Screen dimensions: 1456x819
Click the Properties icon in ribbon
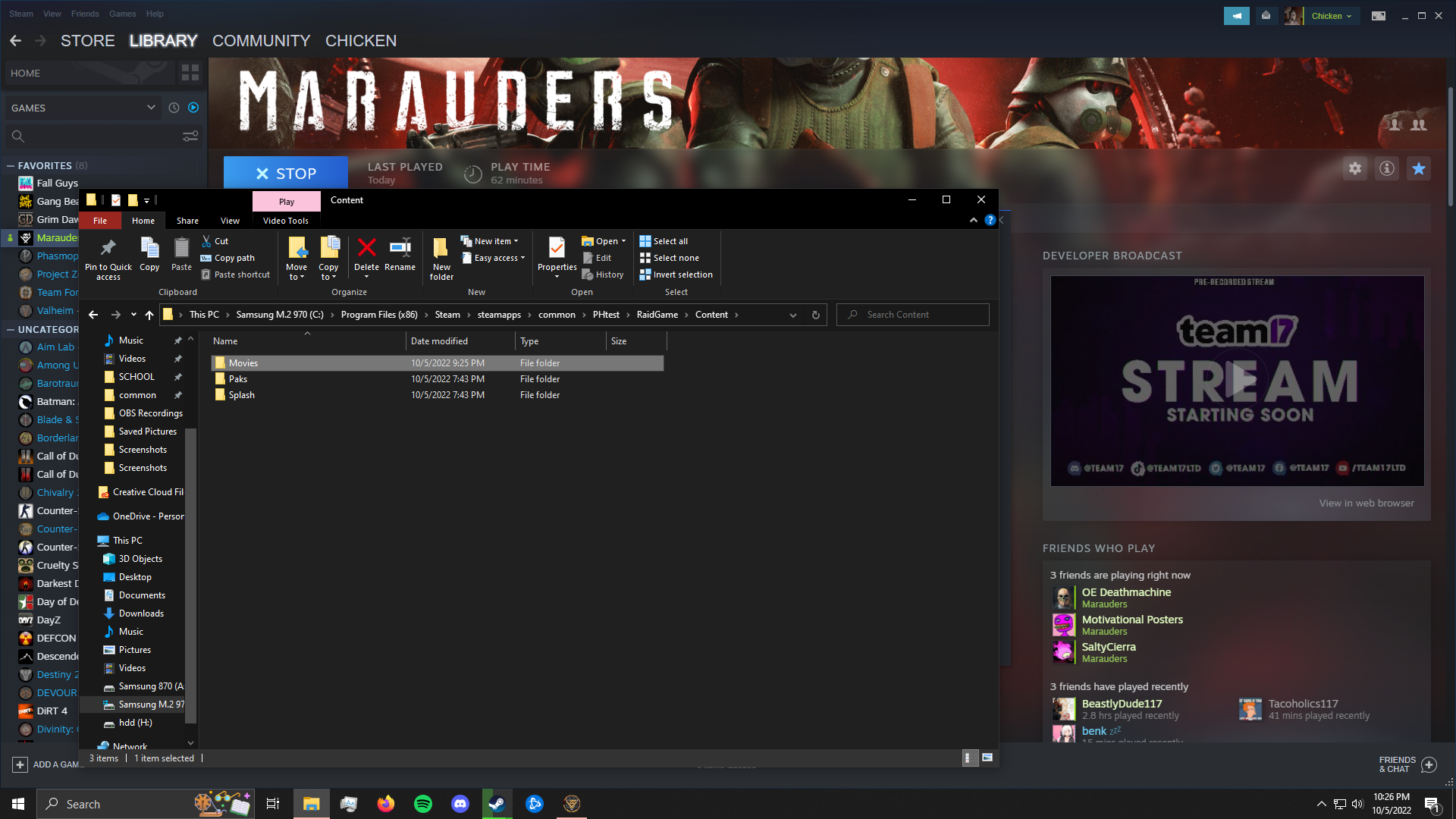pyautogui.click(x=557, y=249)
